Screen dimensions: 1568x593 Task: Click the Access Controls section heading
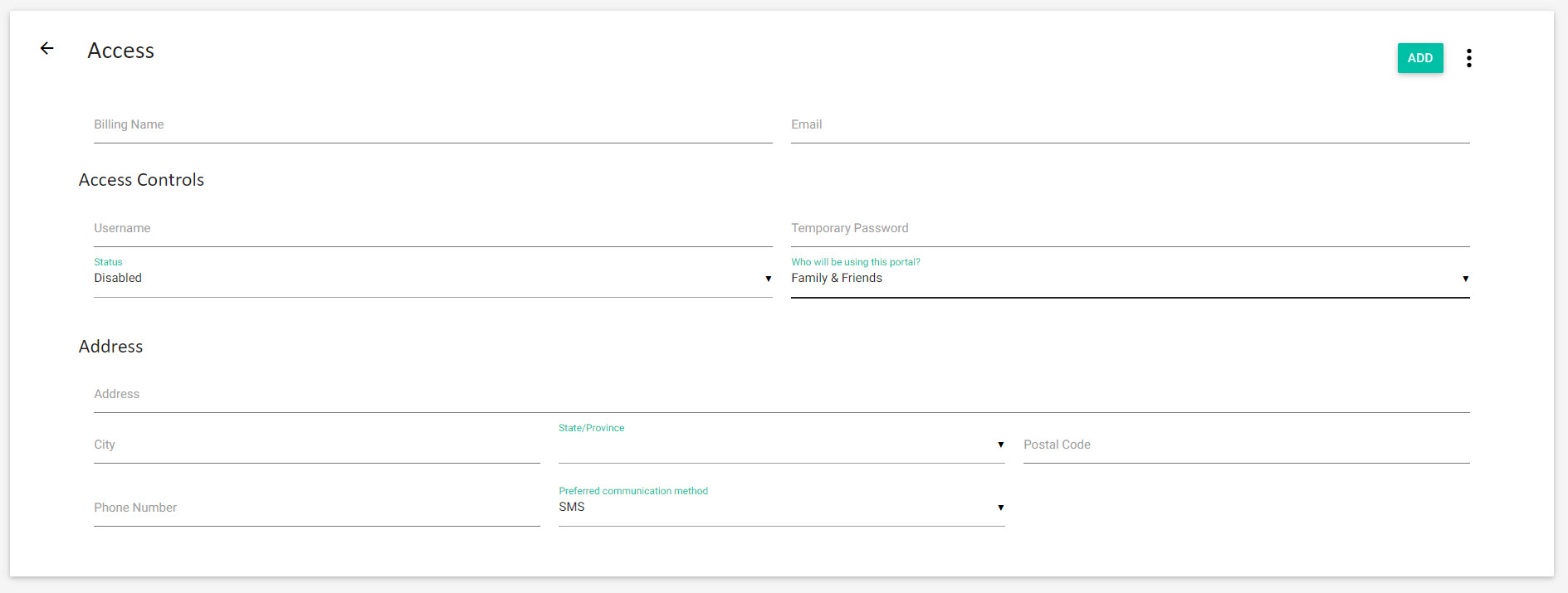click(x=141, y=180)
